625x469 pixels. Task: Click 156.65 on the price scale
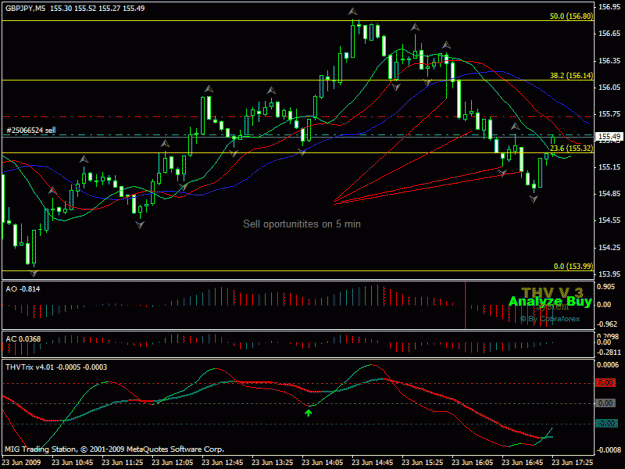point(609,33)
